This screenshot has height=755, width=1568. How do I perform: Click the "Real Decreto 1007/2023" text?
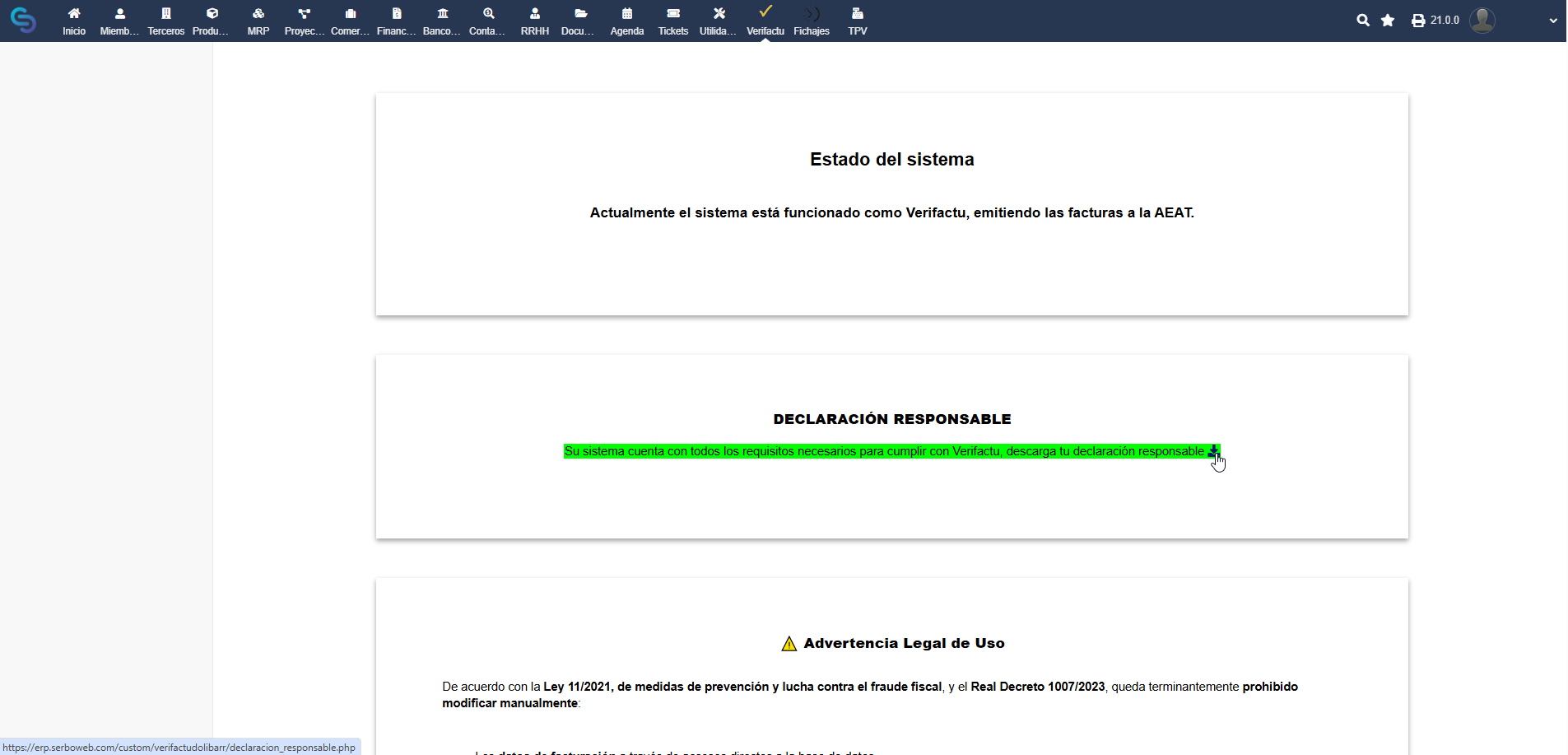pos(1038,687)
